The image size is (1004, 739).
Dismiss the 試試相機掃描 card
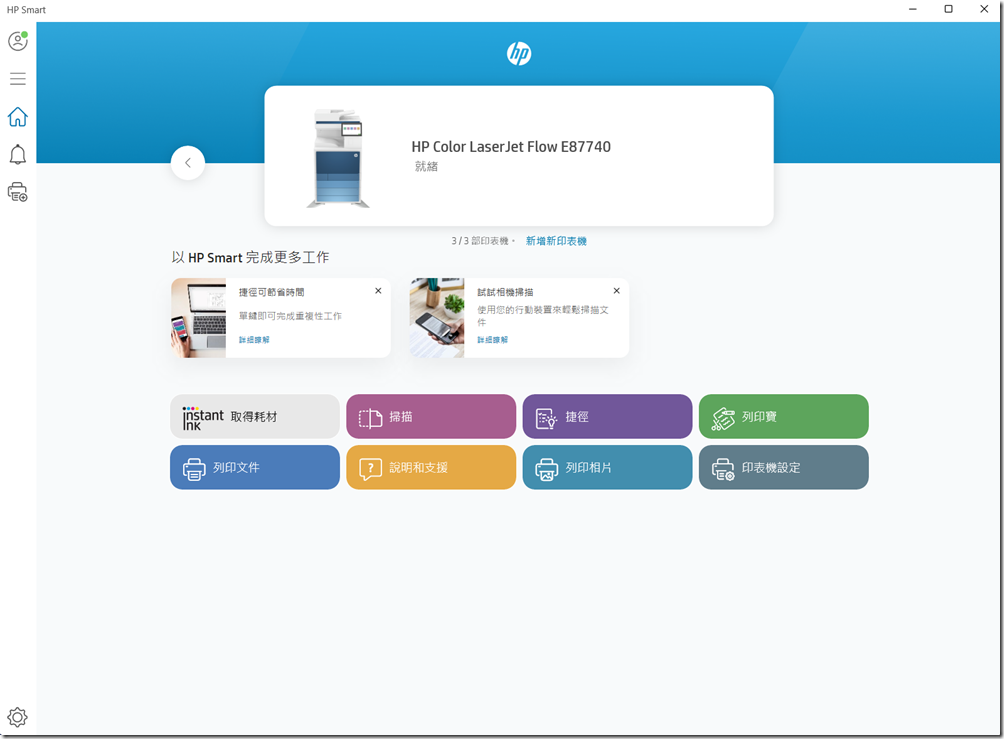pyautogui.click(x=617, y=291)
